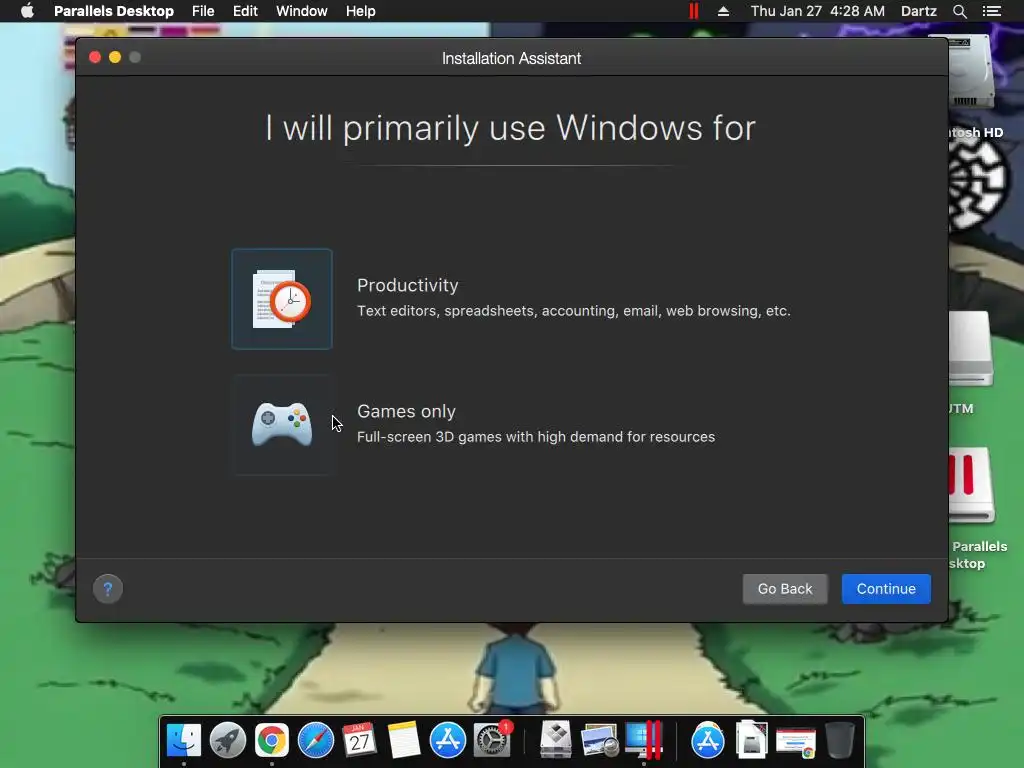This screenshot has height=768, width=1024.
Task: Minimize the Installation Assistant window
Action: click(115, 57)
